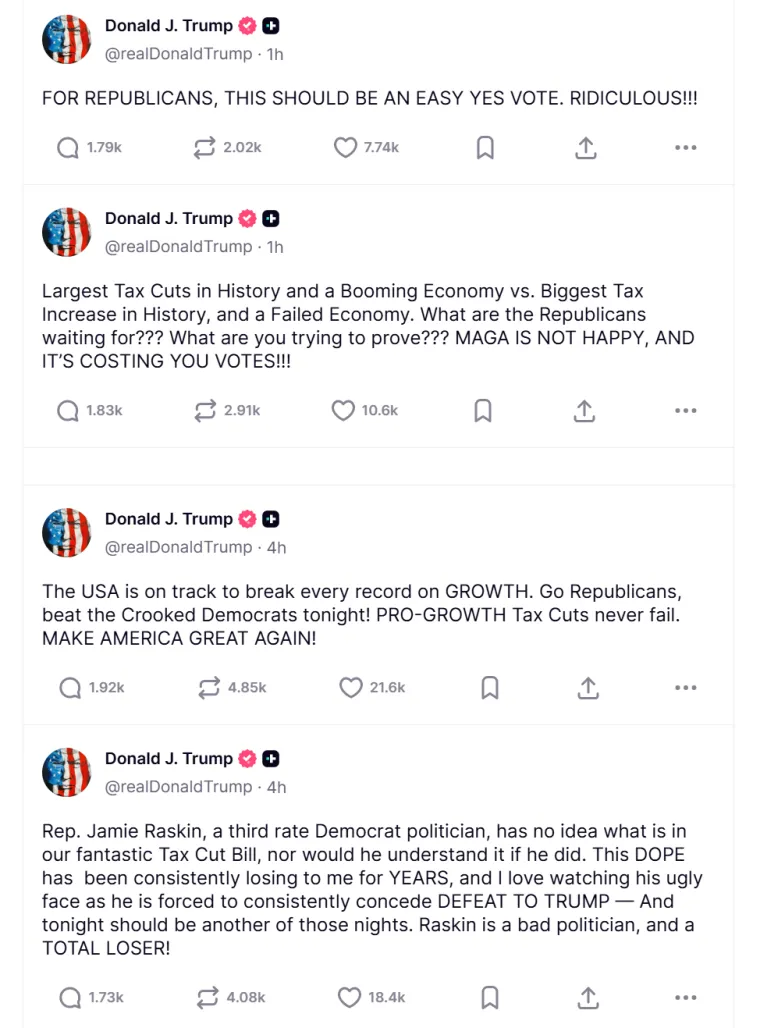The image size is (760, 1028).
Task: Like the post with 18.4k likes
Action: tap(350, 998)
